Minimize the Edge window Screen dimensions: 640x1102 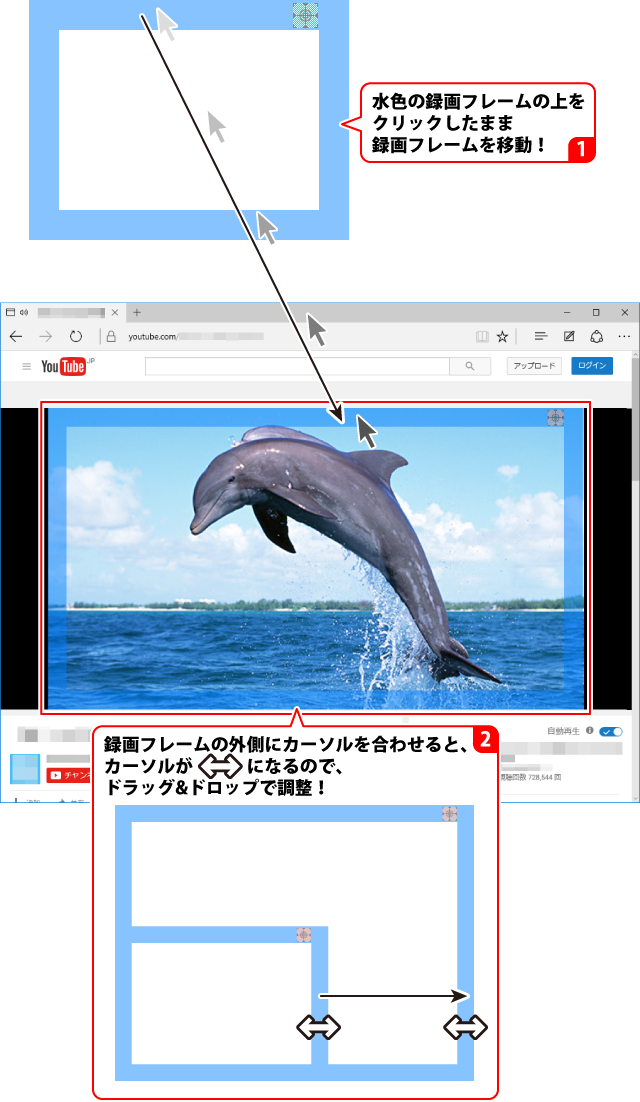click(x=567, y=312)
